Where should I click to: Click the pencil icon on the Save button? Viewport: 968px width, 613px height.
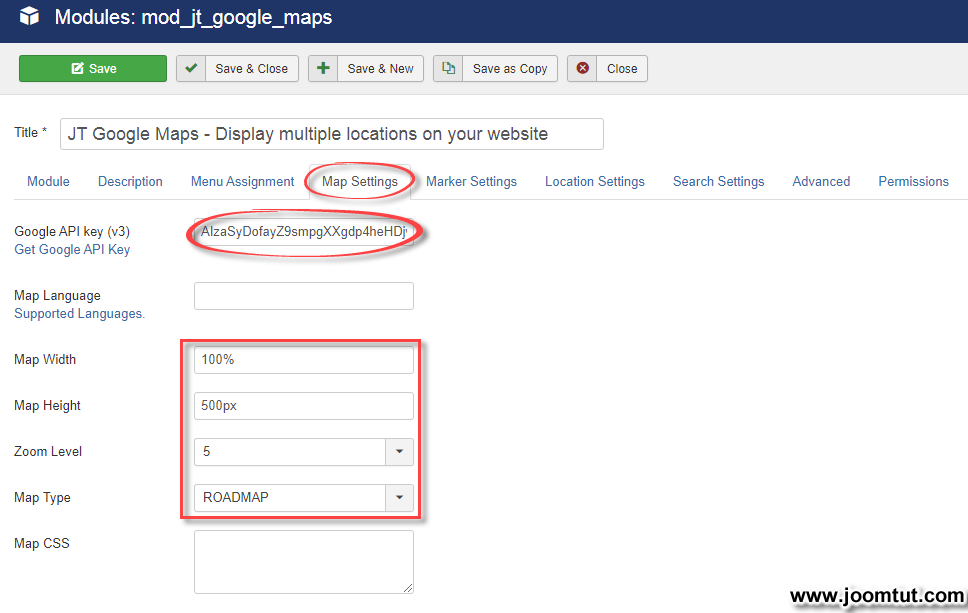pos(77,69)
